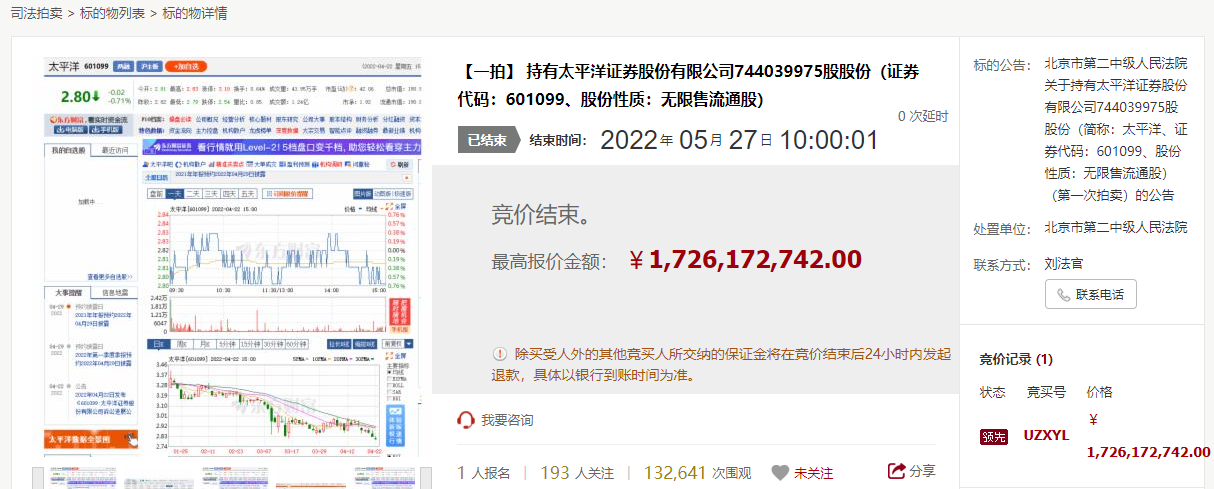Click the phone icon in 联系电话 button
Image resolution: width=1214 pixels, height=489 pixels.
tap(1062, 295)
